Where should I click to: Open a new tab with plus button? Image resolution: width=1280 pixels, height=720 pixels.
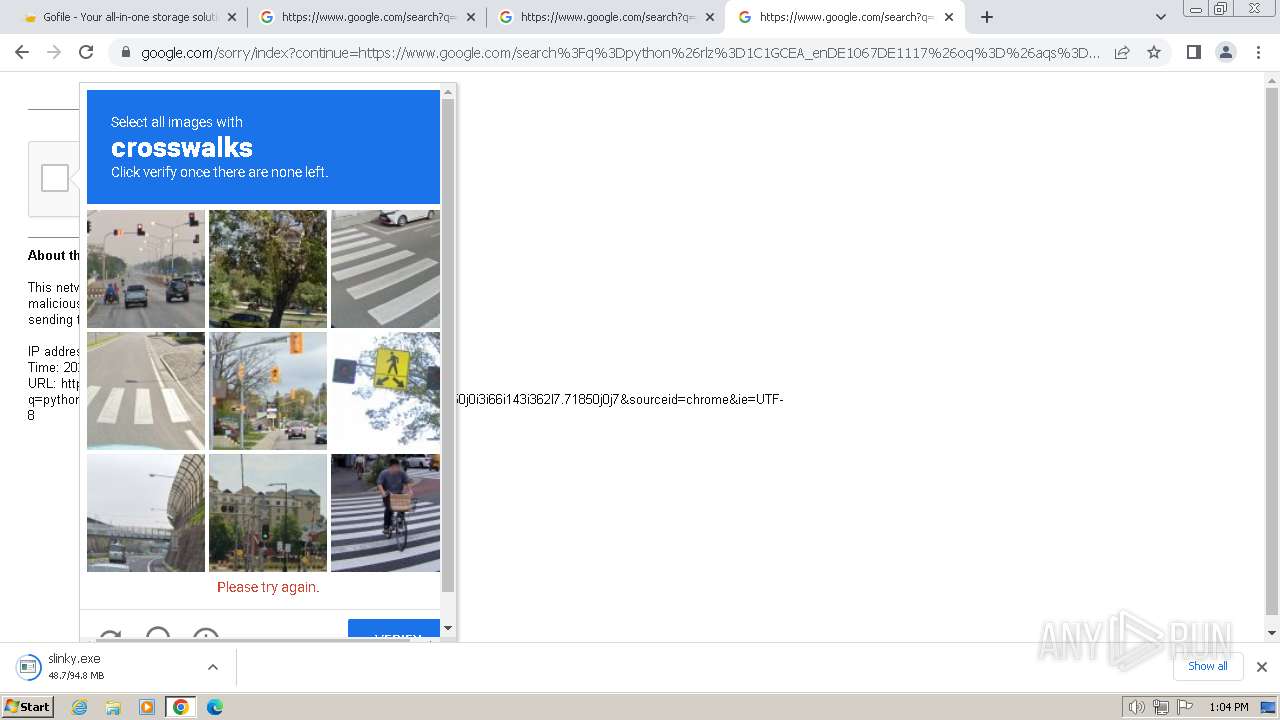(987, 17)
